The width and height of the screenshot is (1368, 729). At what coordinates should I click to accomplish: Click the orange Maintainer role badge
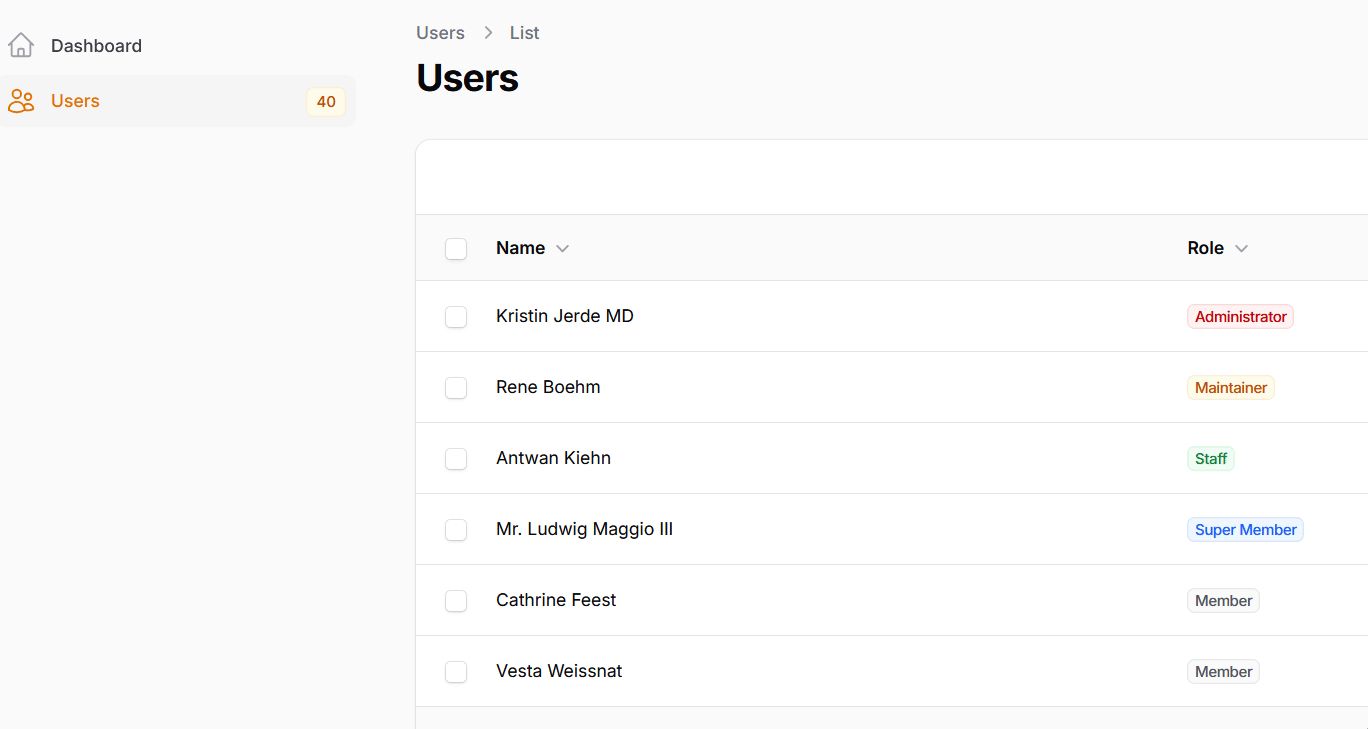pyautogui.click(x=1230, y=388)
